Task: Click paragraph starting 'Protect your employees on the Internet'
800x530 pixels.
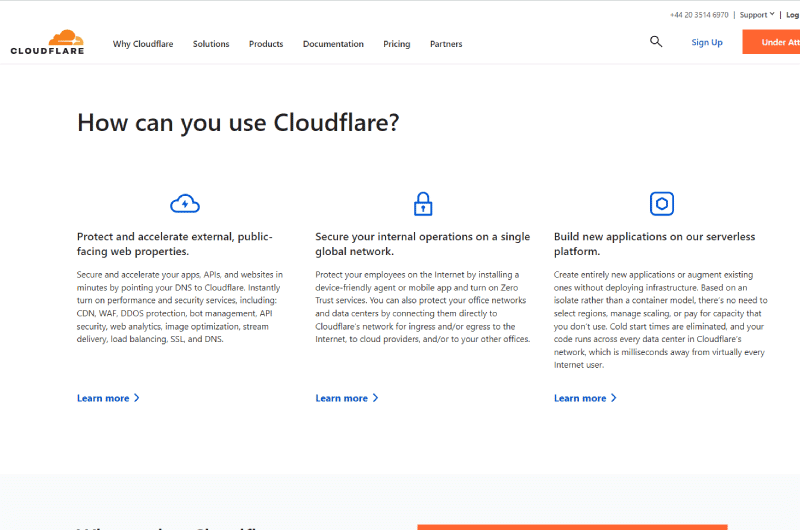Action: coord(422,307)
